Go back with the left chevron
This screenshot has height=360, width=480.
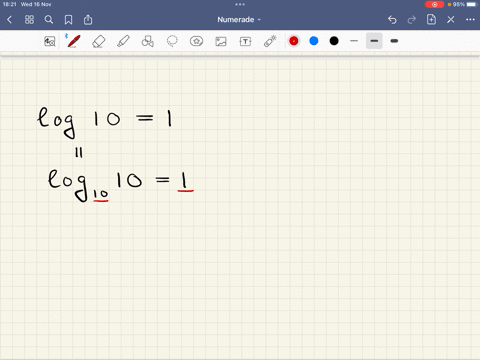(x=9, y=20)
